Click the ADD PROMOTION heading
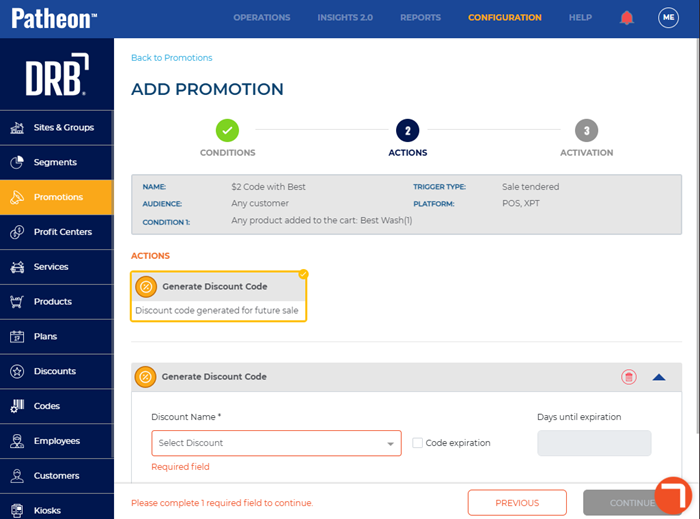 click(207, 89)
